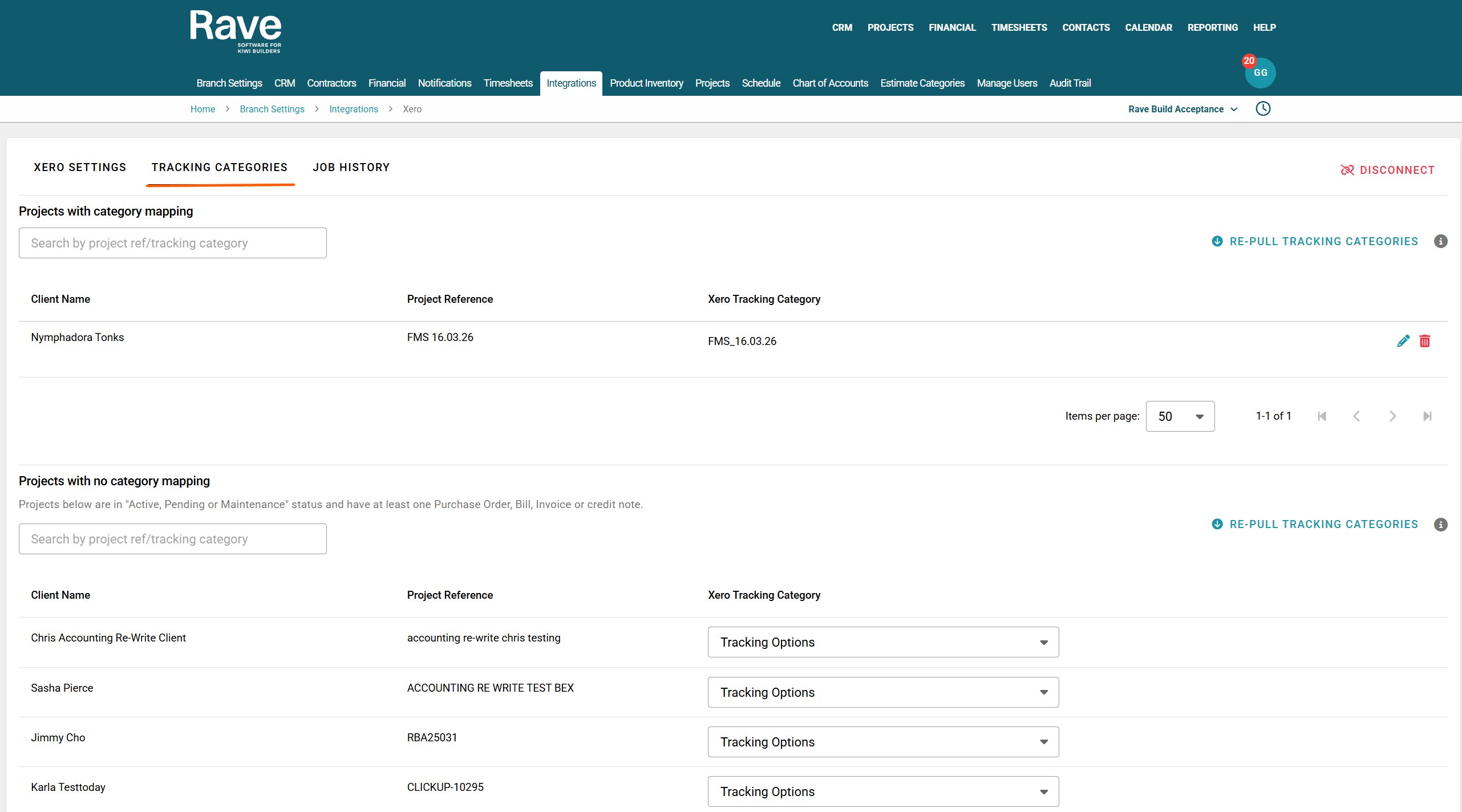The width and height of the screenshot is (1462, 812).
Task: Expand the Rave Build Acceptance branch selector
Action: tap(1182, 109)
